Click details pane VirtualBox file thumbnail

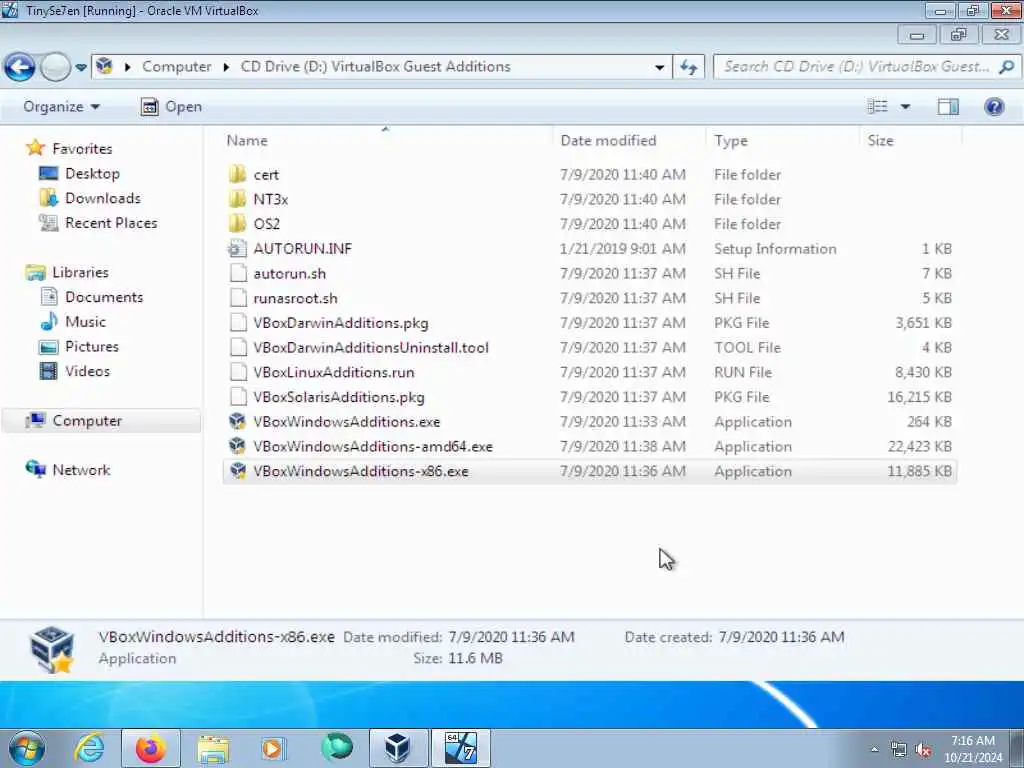52,649
